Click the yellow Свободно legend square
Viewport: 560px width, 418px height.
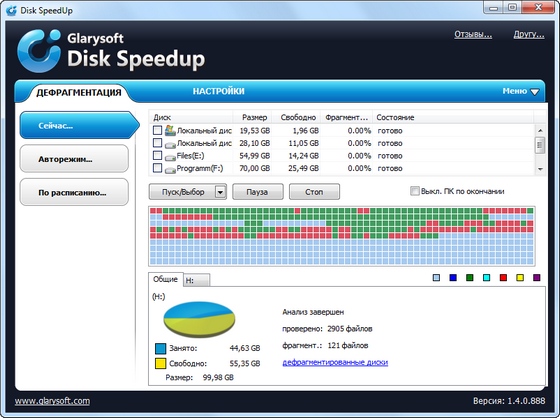click(x=160, y=363)
